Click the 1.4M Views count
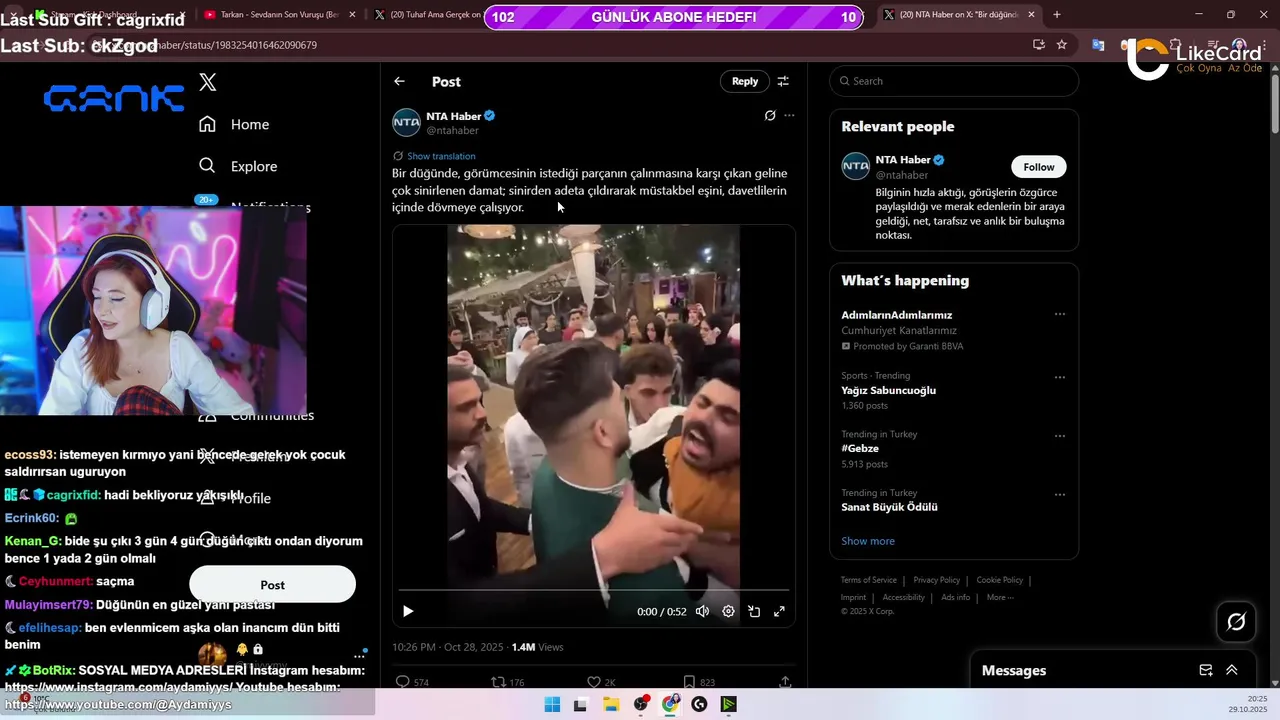The image size is (1280, 720). (537, 647)
